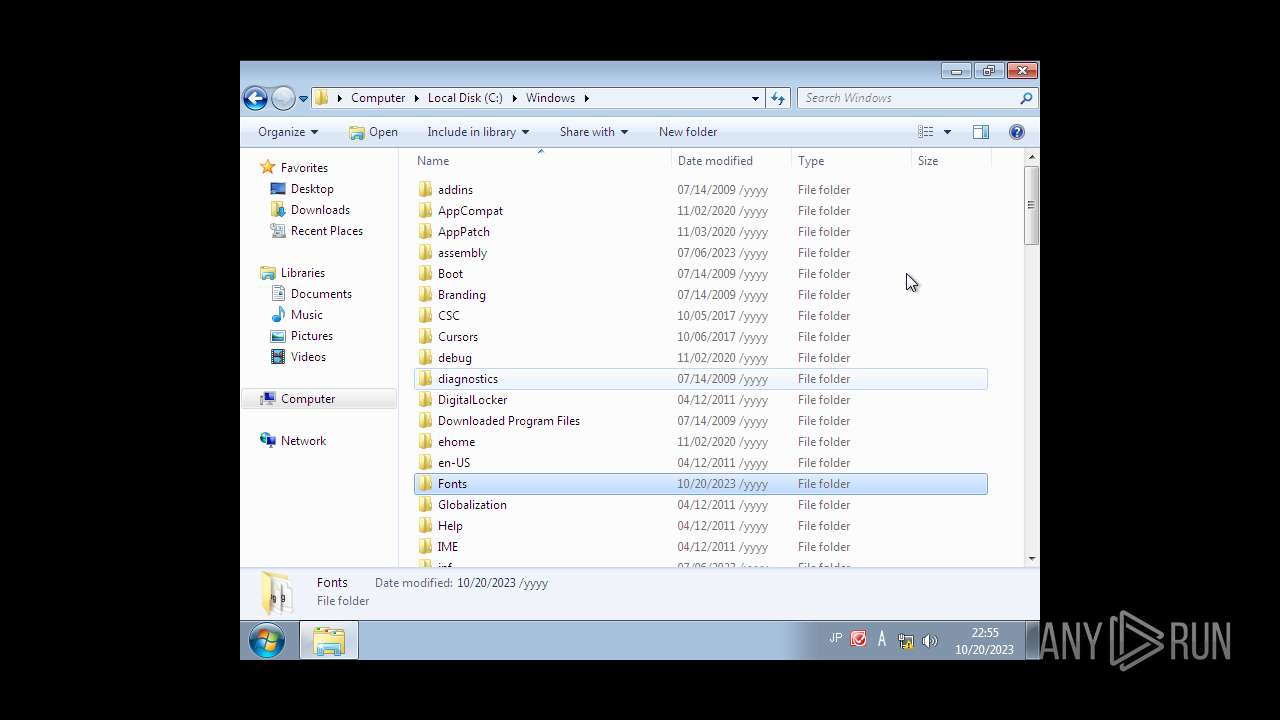The image size is (1280, 720).
Task: Toggle the preview pane
Action: point(981,132)
